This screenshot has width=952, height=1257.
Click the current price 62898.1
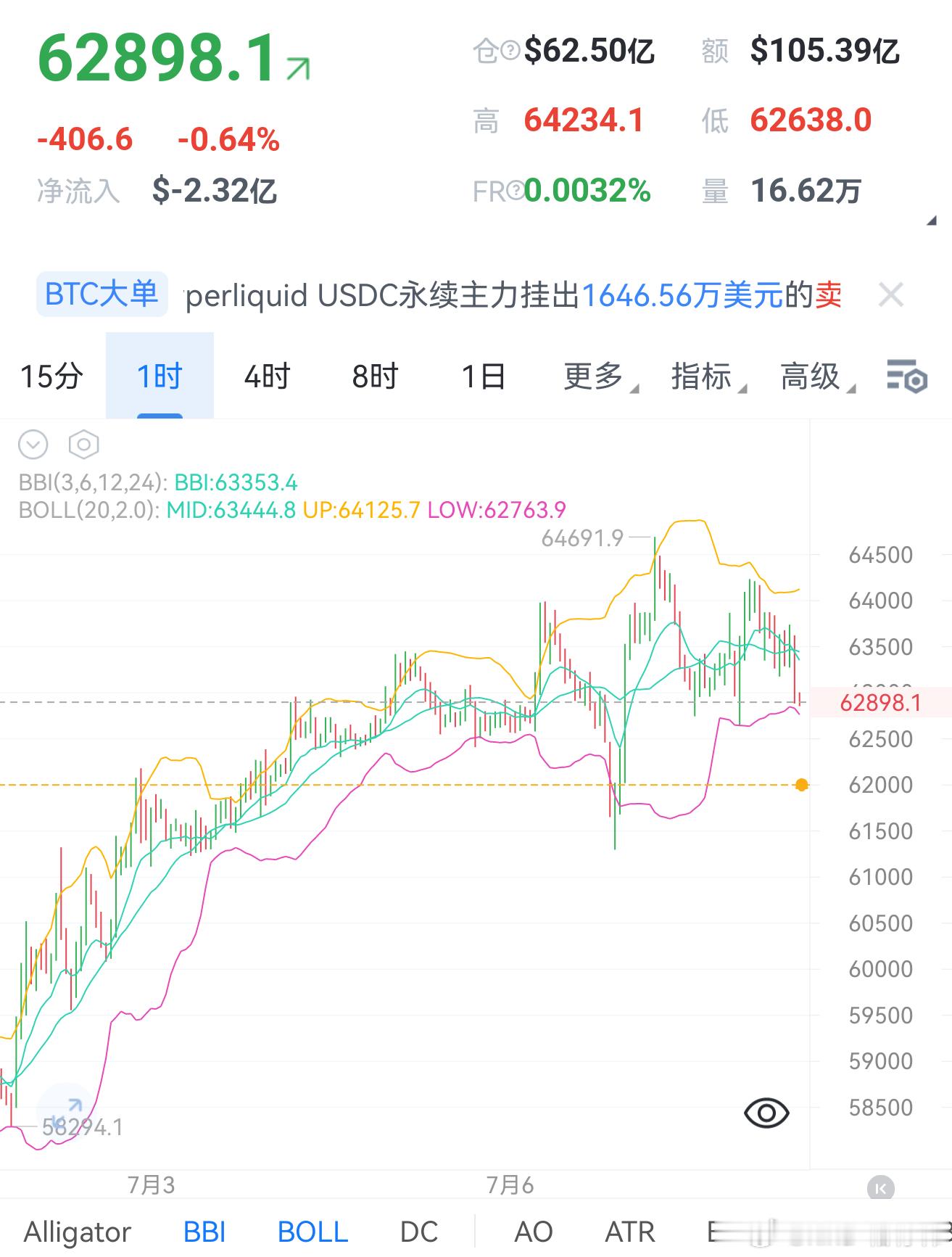tap(157, 58)
